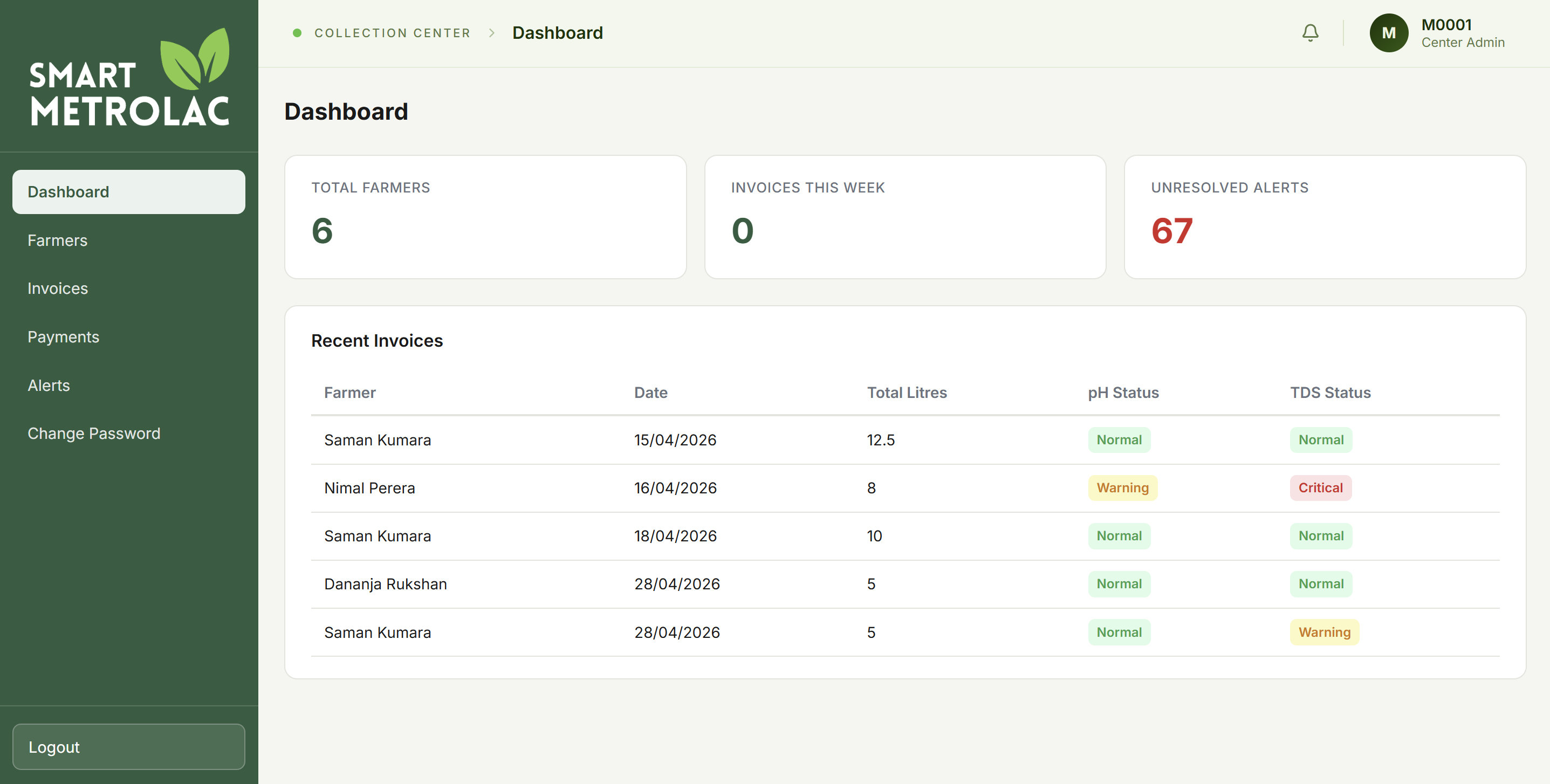Click the breadcrumb chevron arrow

[x=492, y=33]
